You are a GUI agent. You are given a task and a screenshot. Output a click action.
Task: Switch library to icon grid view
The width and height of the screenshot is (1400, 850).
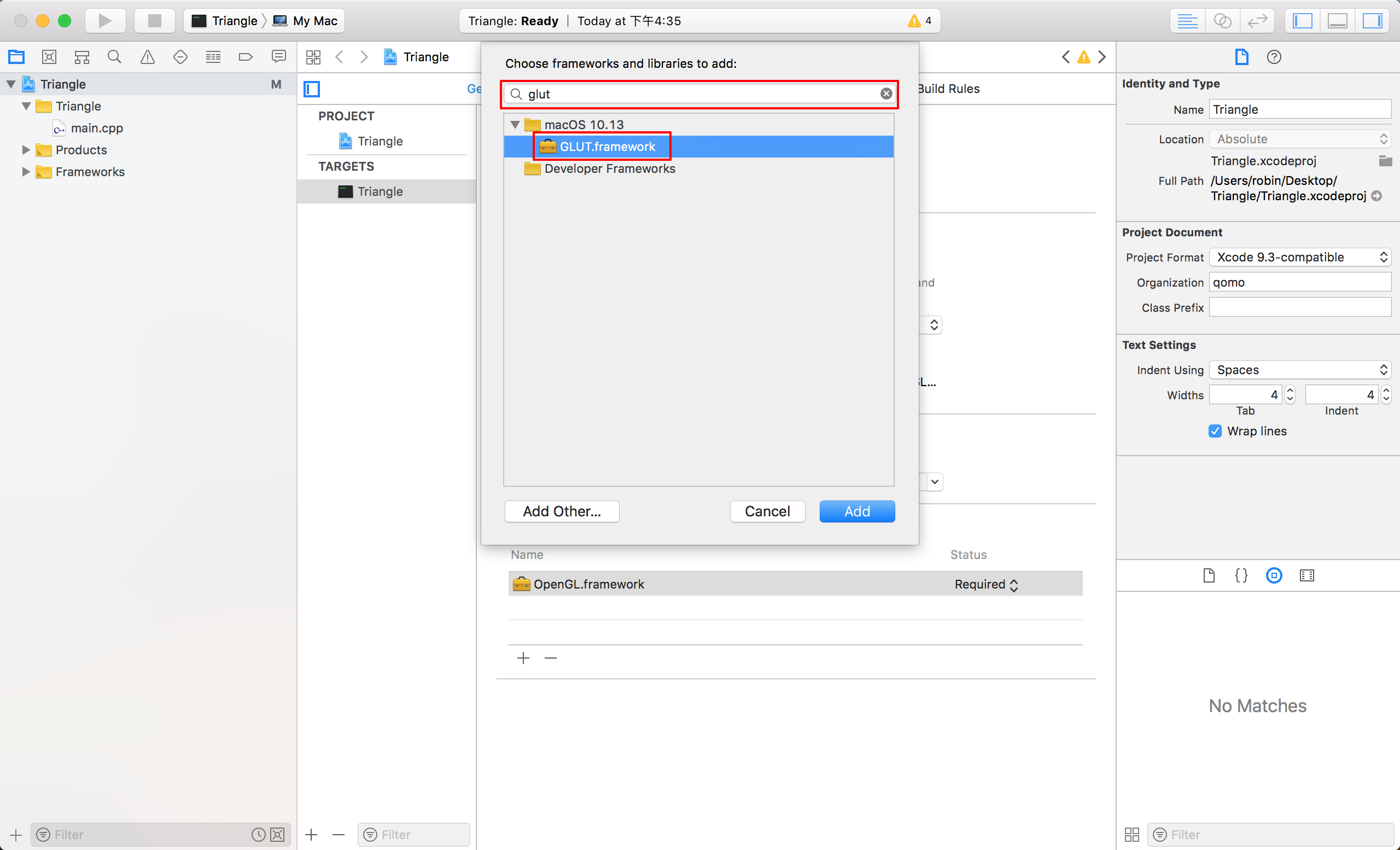tap(1132, 835)
